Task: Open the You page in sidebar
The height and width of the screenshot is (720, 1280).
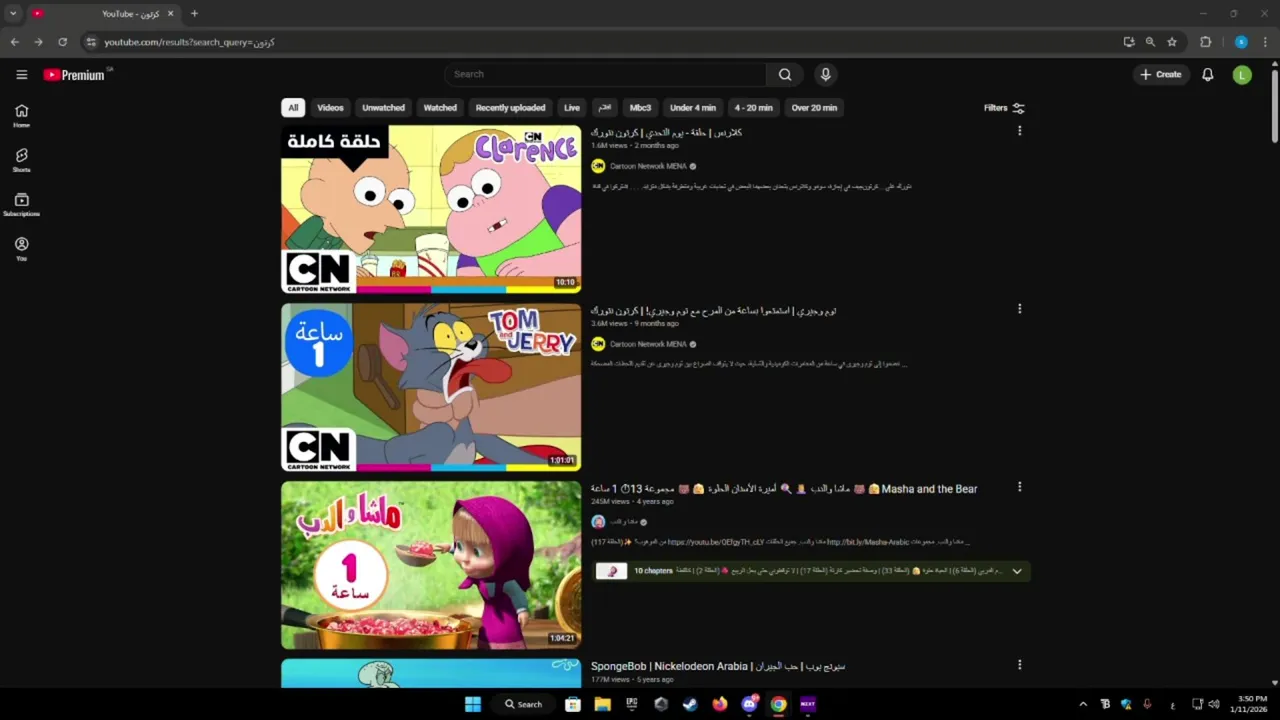Action: (21, 249)
